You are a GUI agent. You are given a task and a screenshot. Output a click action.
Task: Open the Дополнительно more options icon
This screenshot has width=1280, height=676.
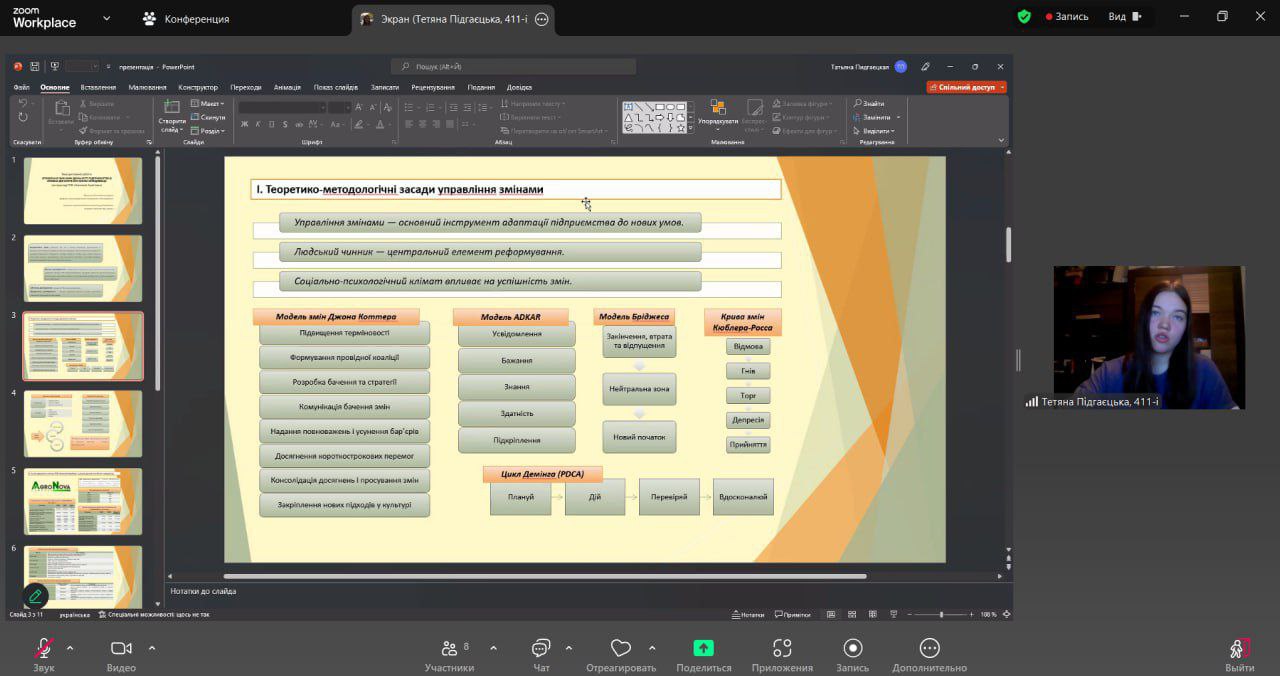[929, 649]
